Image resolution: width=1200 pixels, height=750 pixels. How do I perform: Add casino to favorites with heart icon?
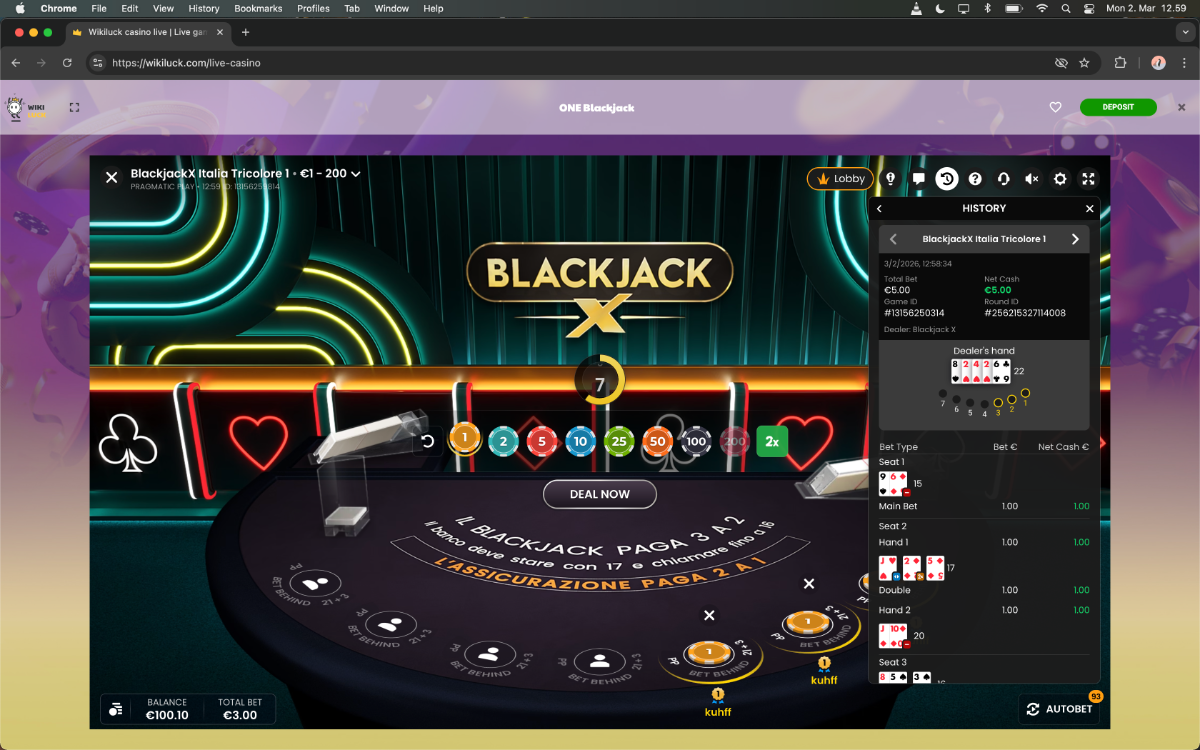point(1055,107)
